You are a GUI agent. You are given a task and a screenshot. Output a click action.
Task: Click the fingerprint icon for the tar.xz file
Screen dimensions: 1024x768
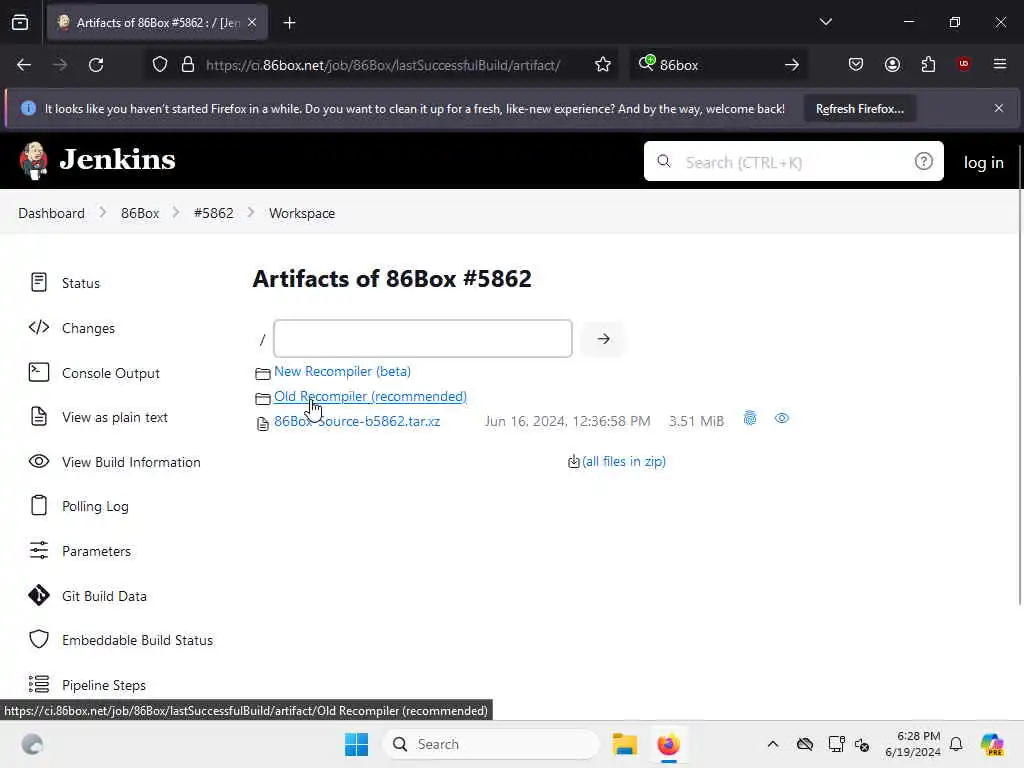coord(750,418)
